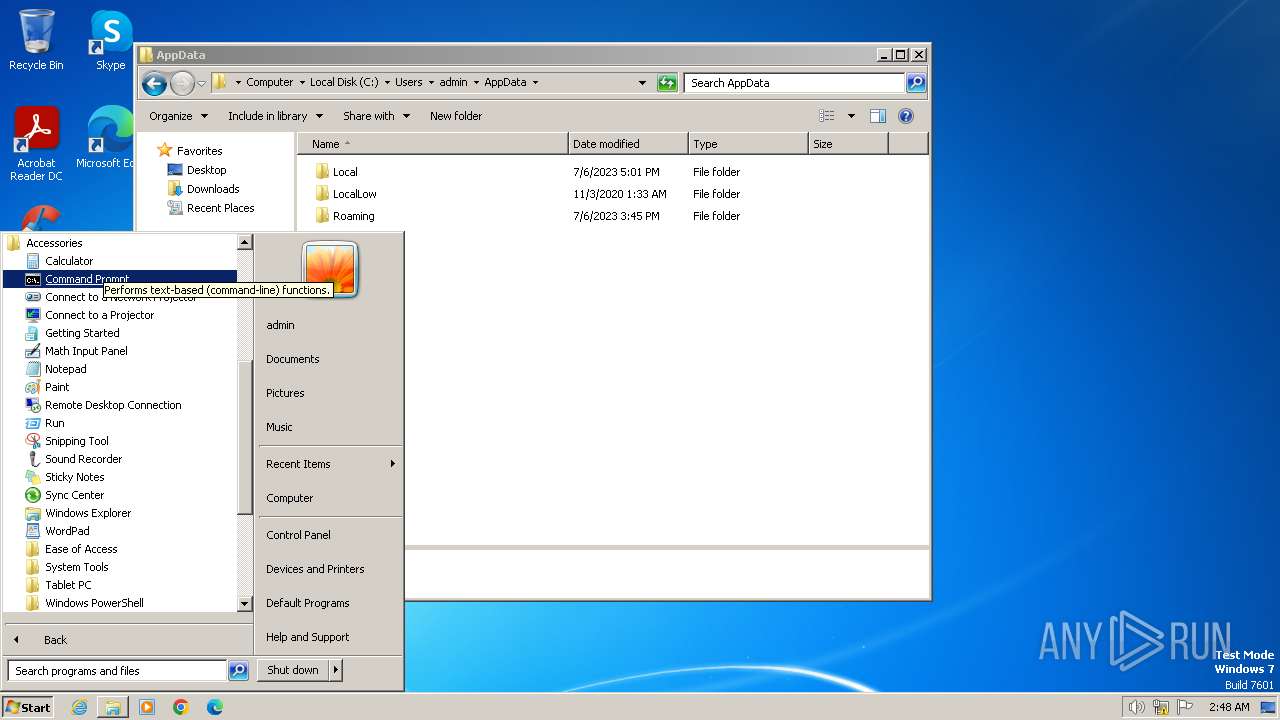Click the Start button
This screenshot has width=1280, height=720.
[x=28, y=707]
